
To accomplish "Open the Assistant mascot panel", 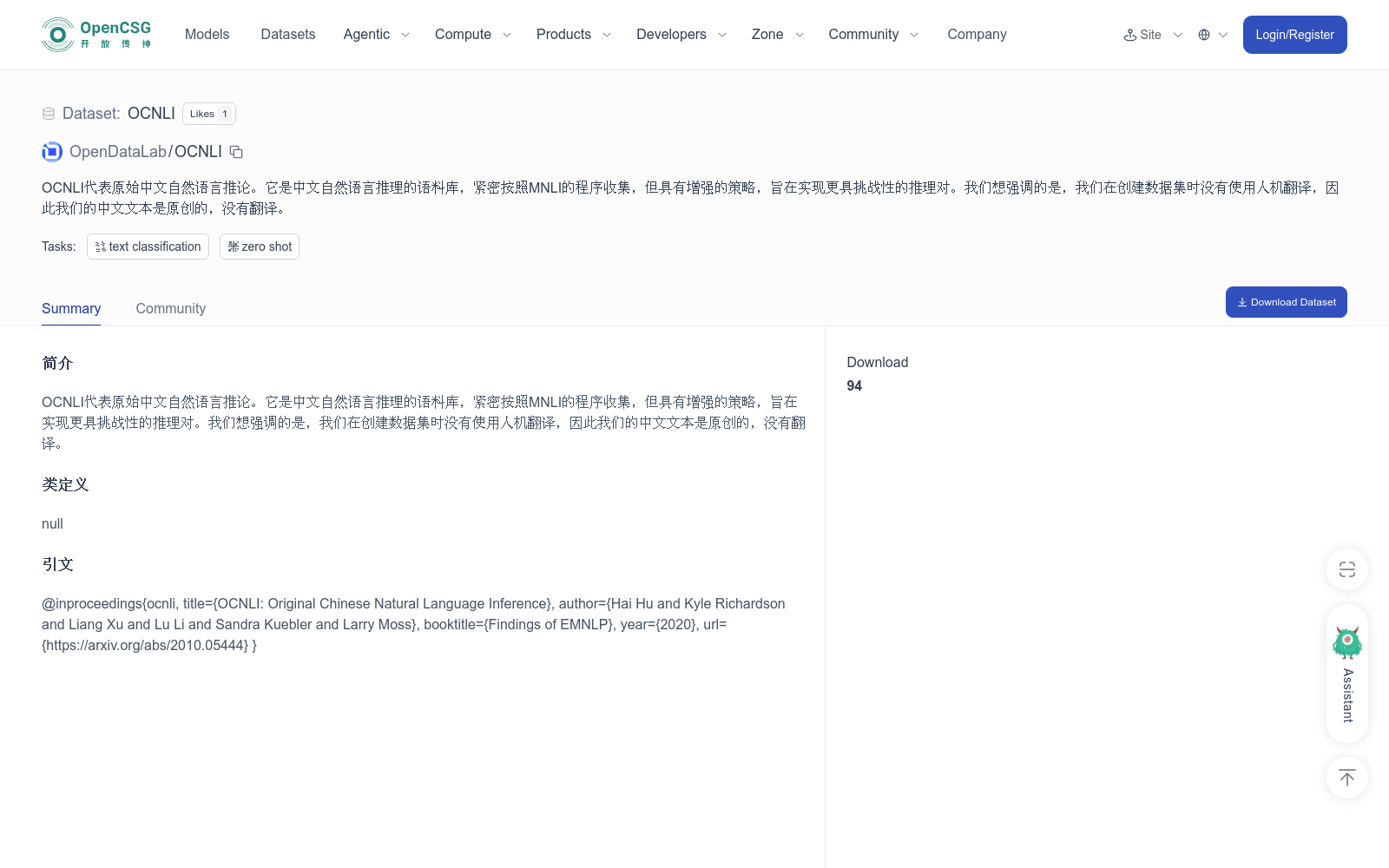I will (1347, 674).
